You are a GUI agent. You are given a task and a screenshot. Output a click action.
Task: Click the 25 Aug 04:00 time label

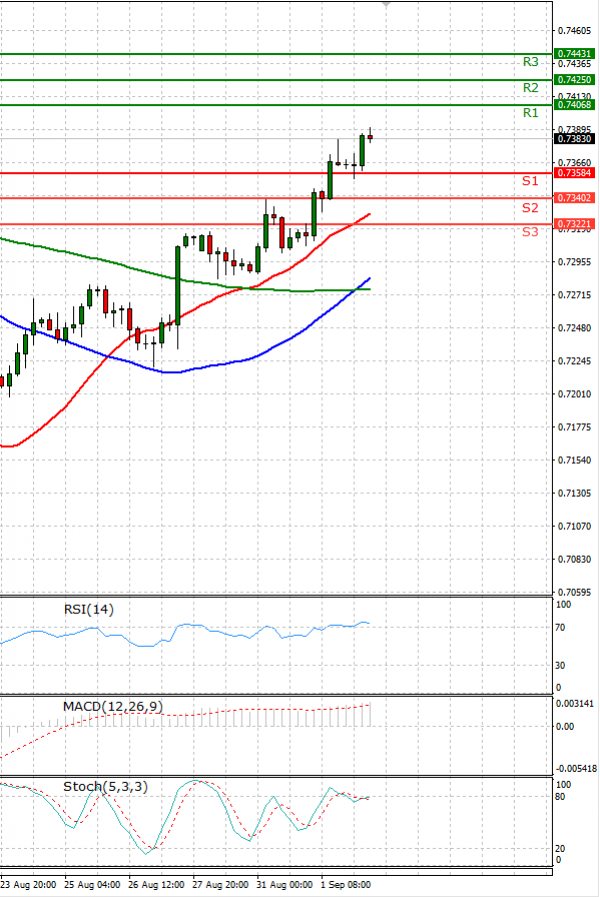[93, 884]
